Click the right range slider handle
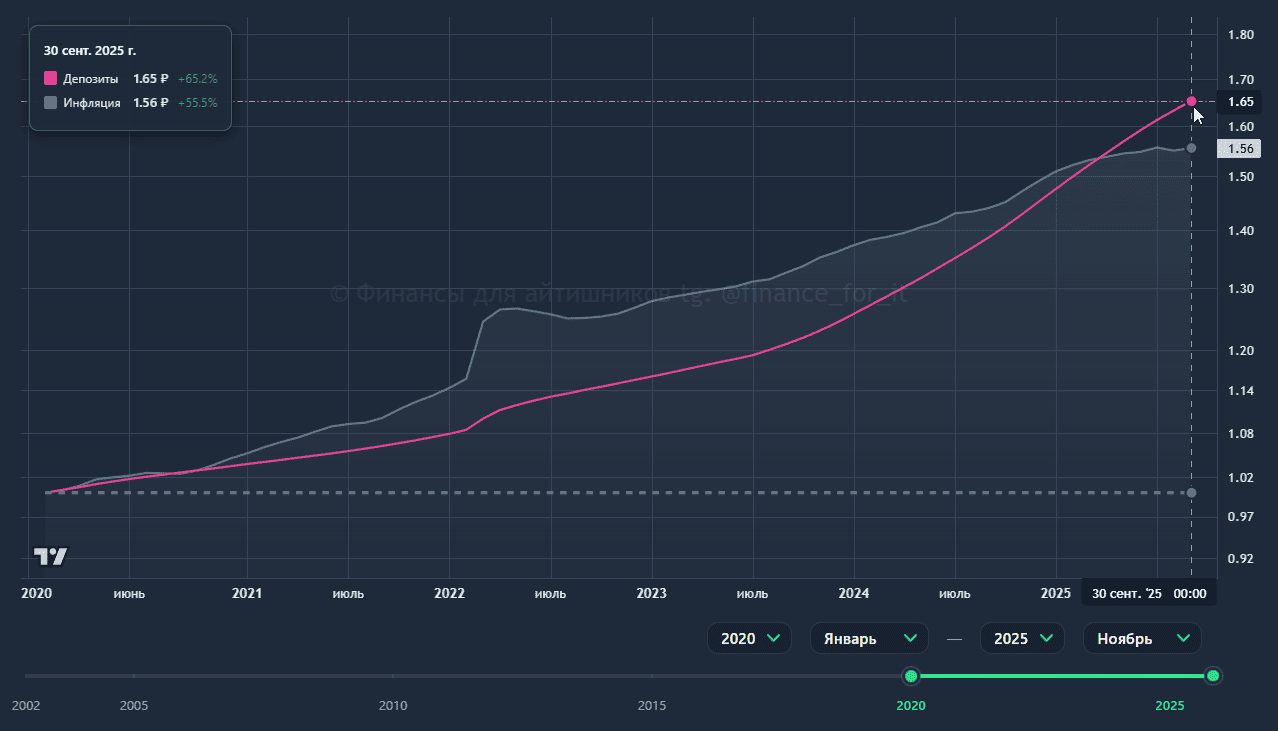 tap(1213, 676)
